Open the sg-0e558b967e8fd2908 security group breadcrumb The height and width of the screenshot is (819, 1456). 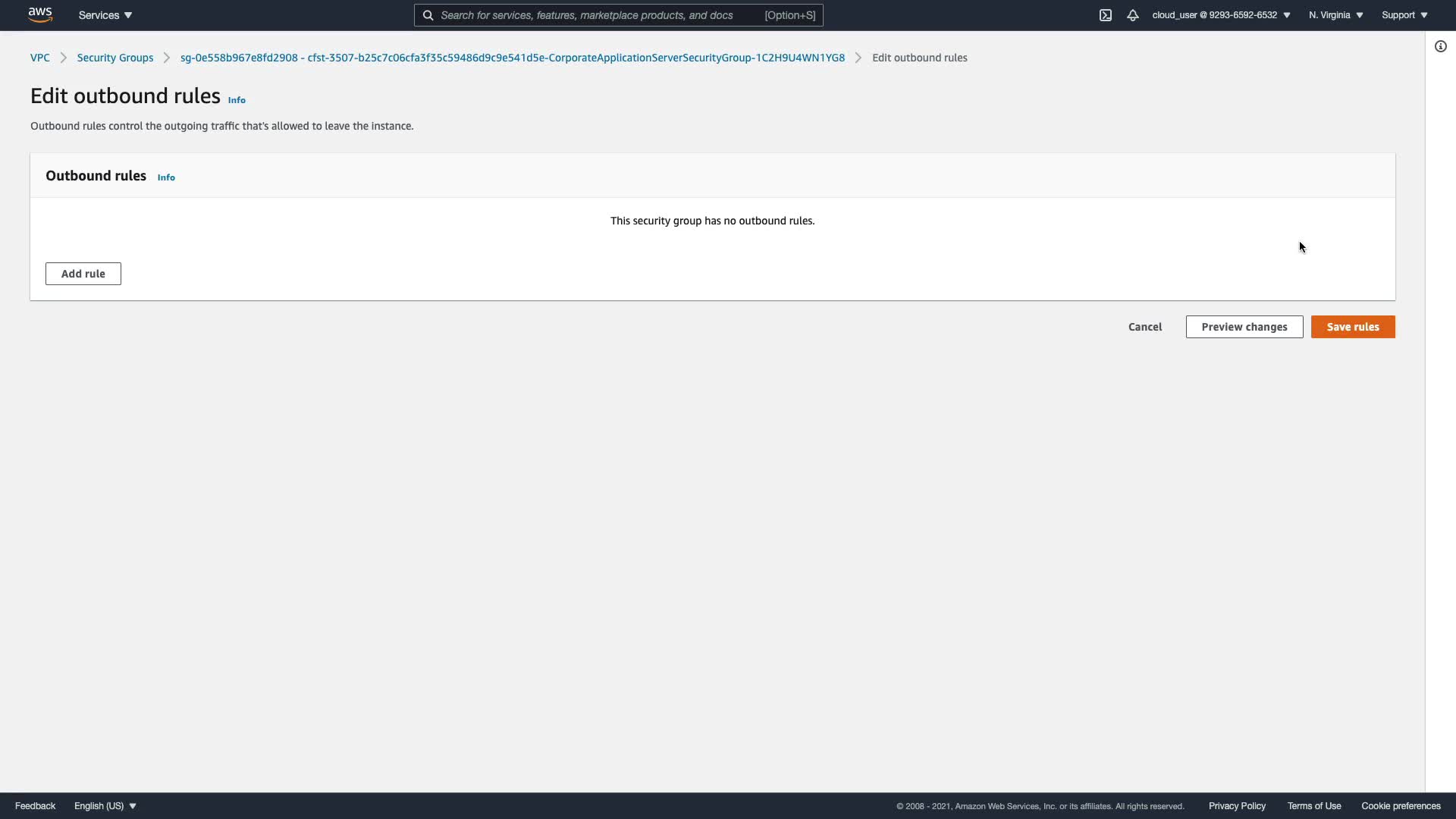(x=513, y=58)
